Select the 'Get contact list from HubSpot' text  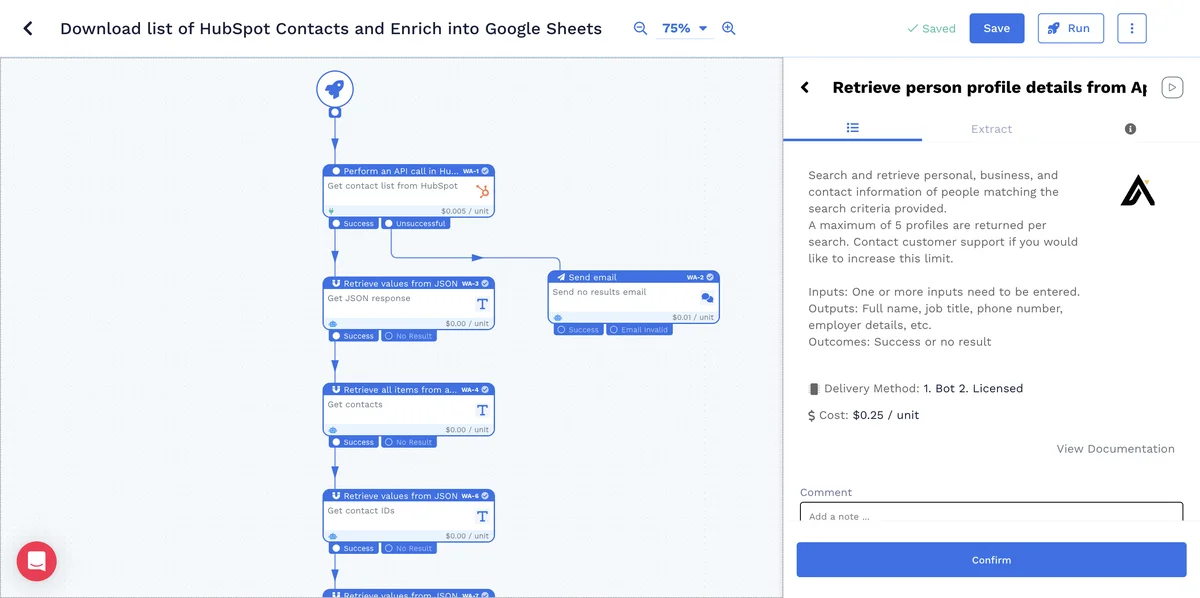392,186
